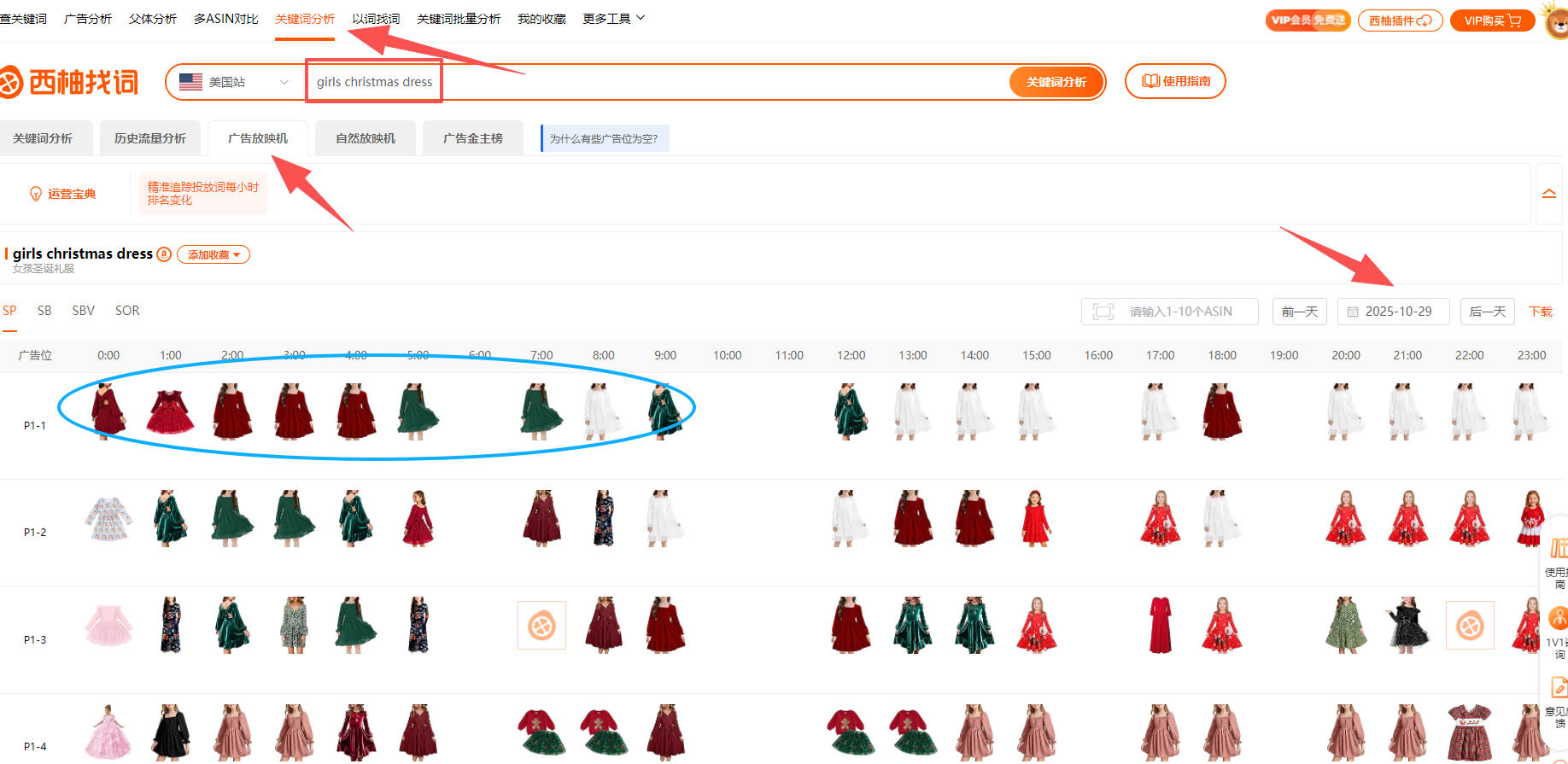Image resolution: width=1568 pixels, height=764 pixels.
Task: Expand the 美国站 marketplace dropdown
Action: [x=235, y=82]
